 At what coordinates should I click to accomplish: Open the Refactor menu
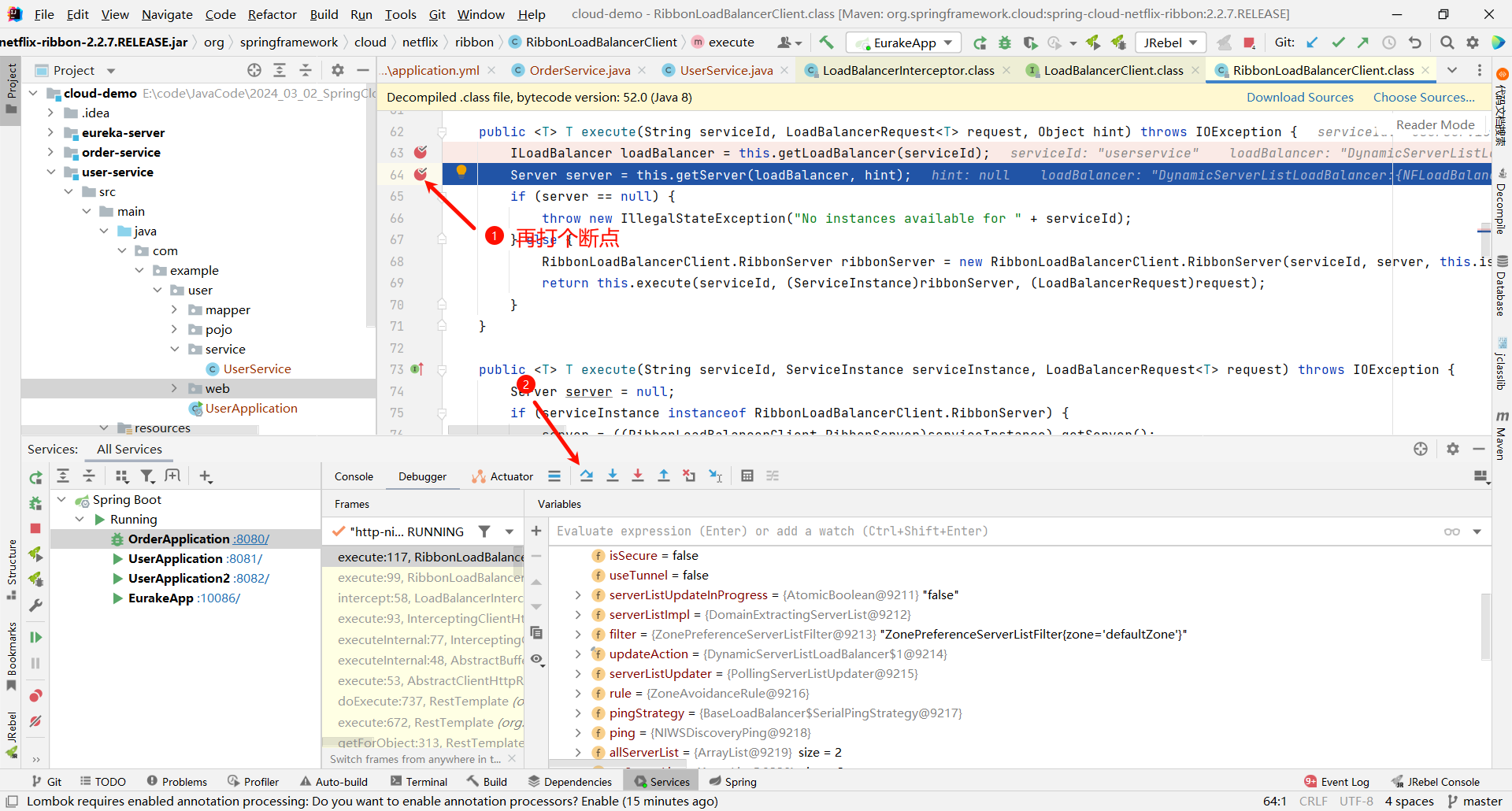coord(272,14)
